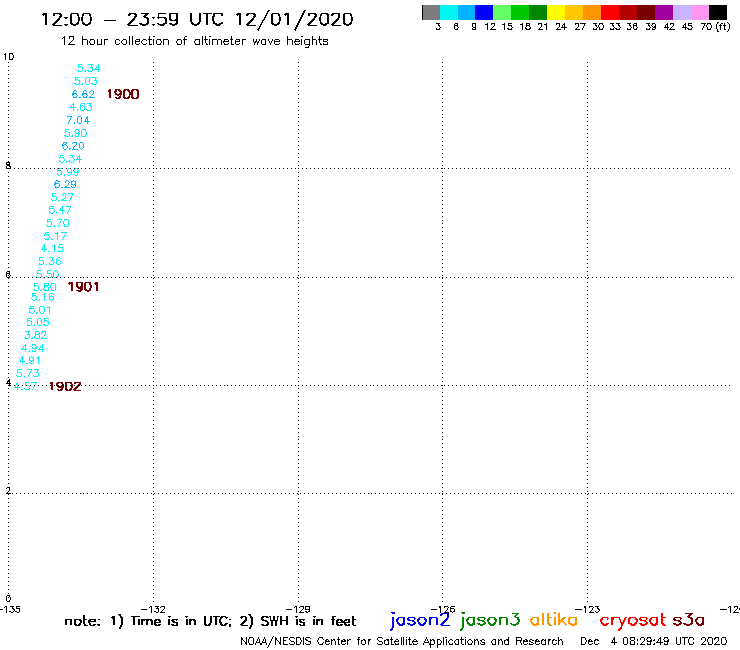Click the longitude axis label -129
This screenshot has width=740, height=650.
pyautogui.click(x=298, y=609)
